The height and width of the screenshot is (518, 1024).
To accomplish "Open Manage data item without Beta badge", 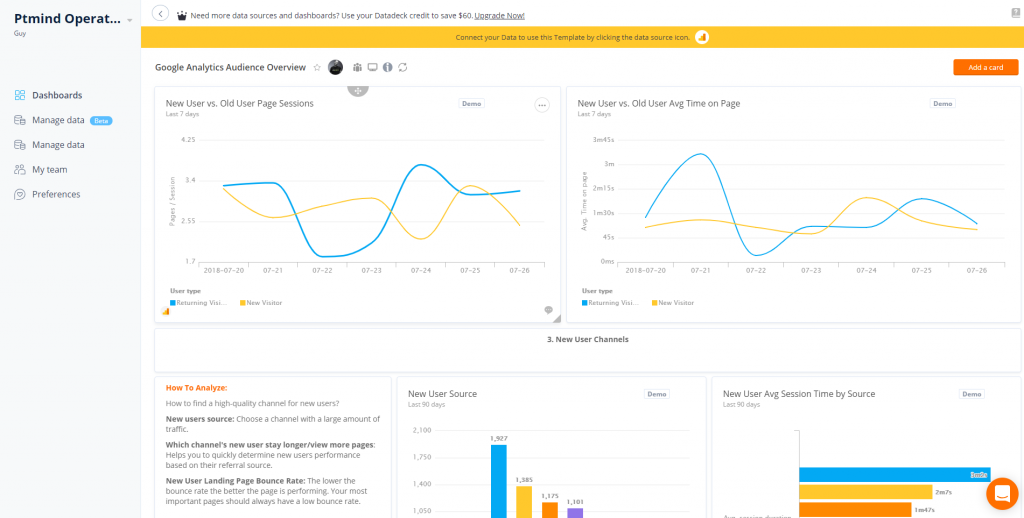I will [58, 145].
